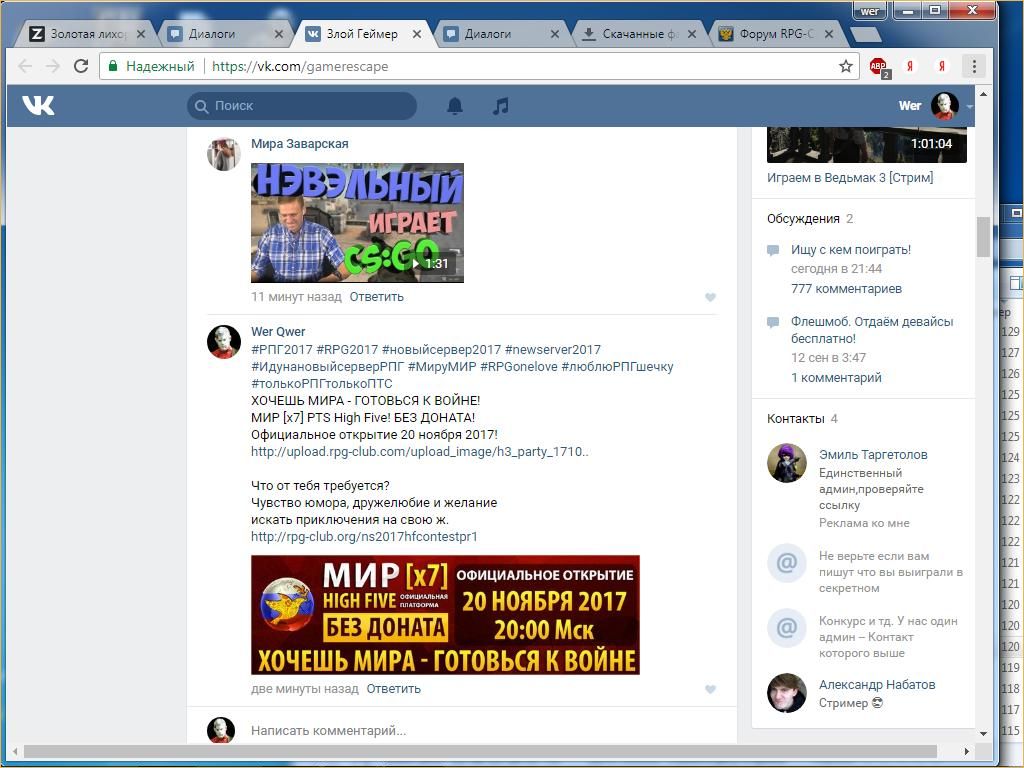1024x768 pixels.
Task: Click the vertical page scrollbar thumb
Action: click(983, 237)
